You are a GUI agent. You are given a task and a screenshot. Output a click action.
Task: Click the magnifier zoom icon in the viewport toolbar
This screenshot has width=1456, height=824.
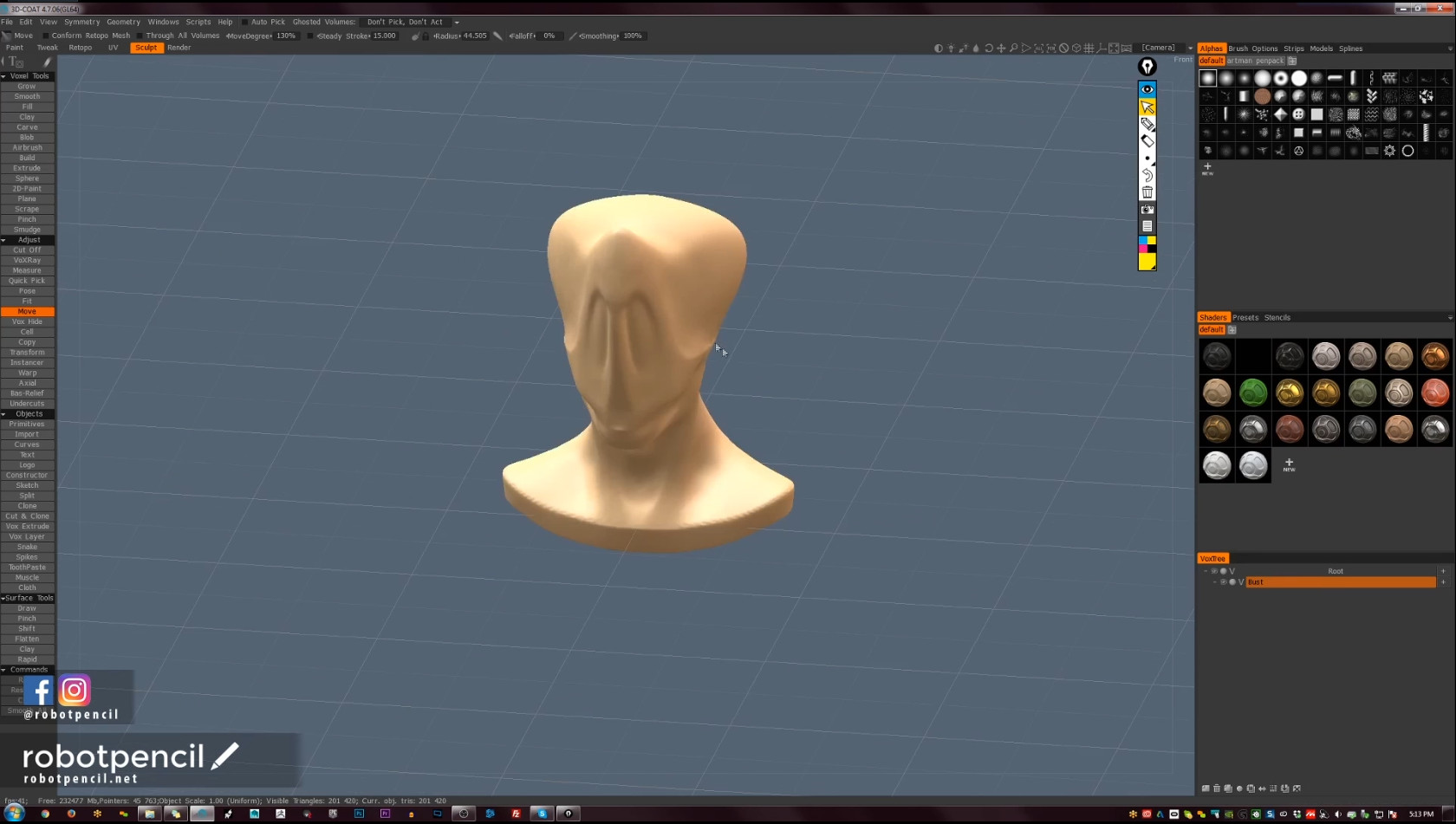click(1013, 49)
